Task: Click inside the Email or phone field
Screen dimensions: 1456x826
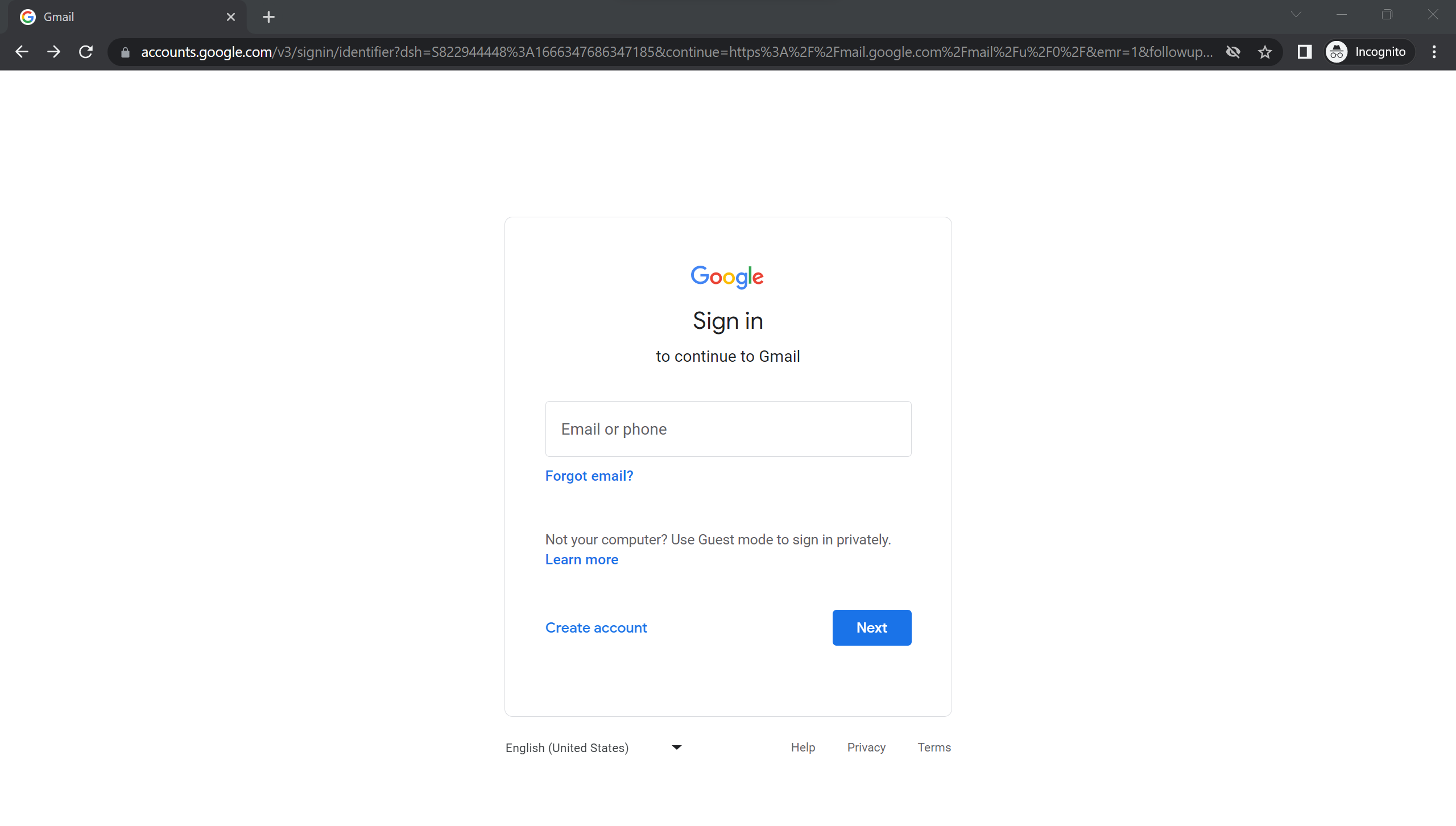Action: click(727, 429)
